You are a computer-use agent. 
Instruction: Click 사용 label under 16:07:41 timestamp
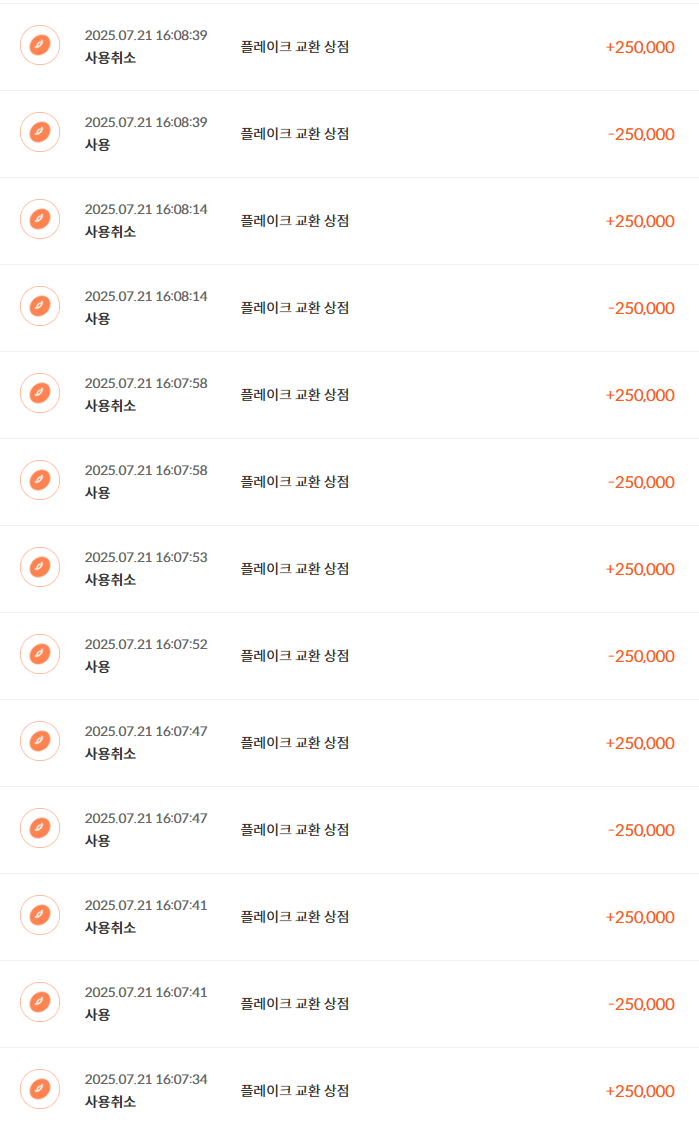coord(97,1014)
